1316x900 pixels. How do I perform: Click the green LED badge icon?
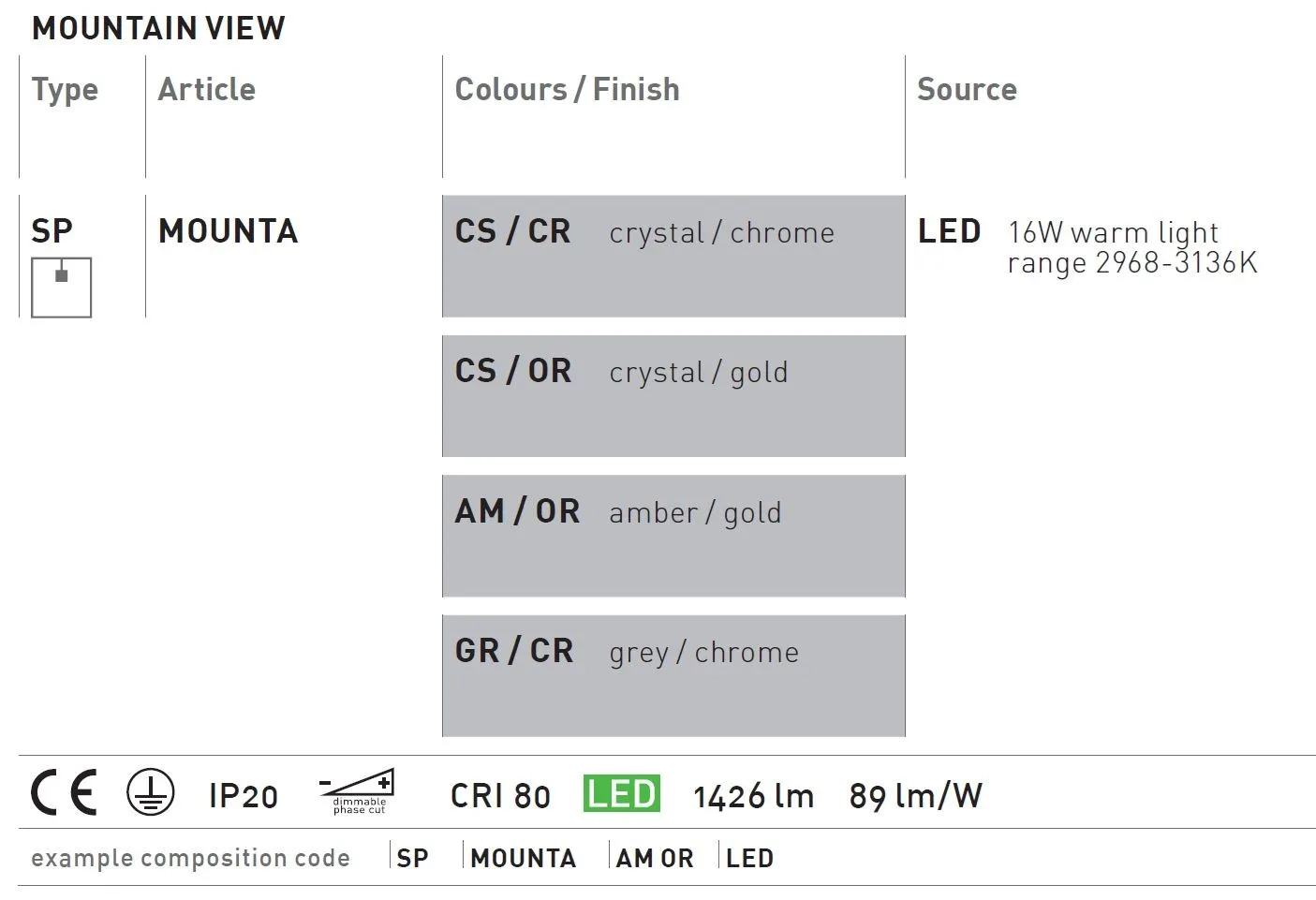click(x=621, y=793)
